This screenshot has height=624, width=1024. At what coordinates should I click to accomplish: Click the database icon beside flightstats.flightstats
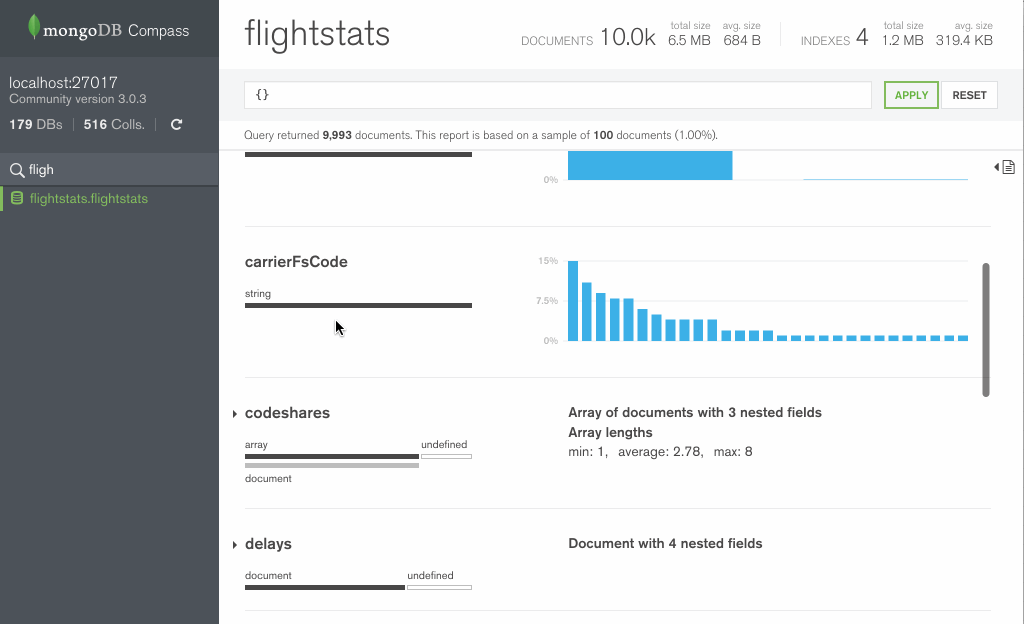[x=17, y=198]
